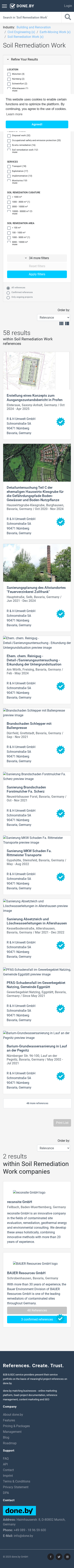Select the Confirmed references radio option
Image resolution: width=74 pixels, height=1568 pixels.
coord(8,292)
